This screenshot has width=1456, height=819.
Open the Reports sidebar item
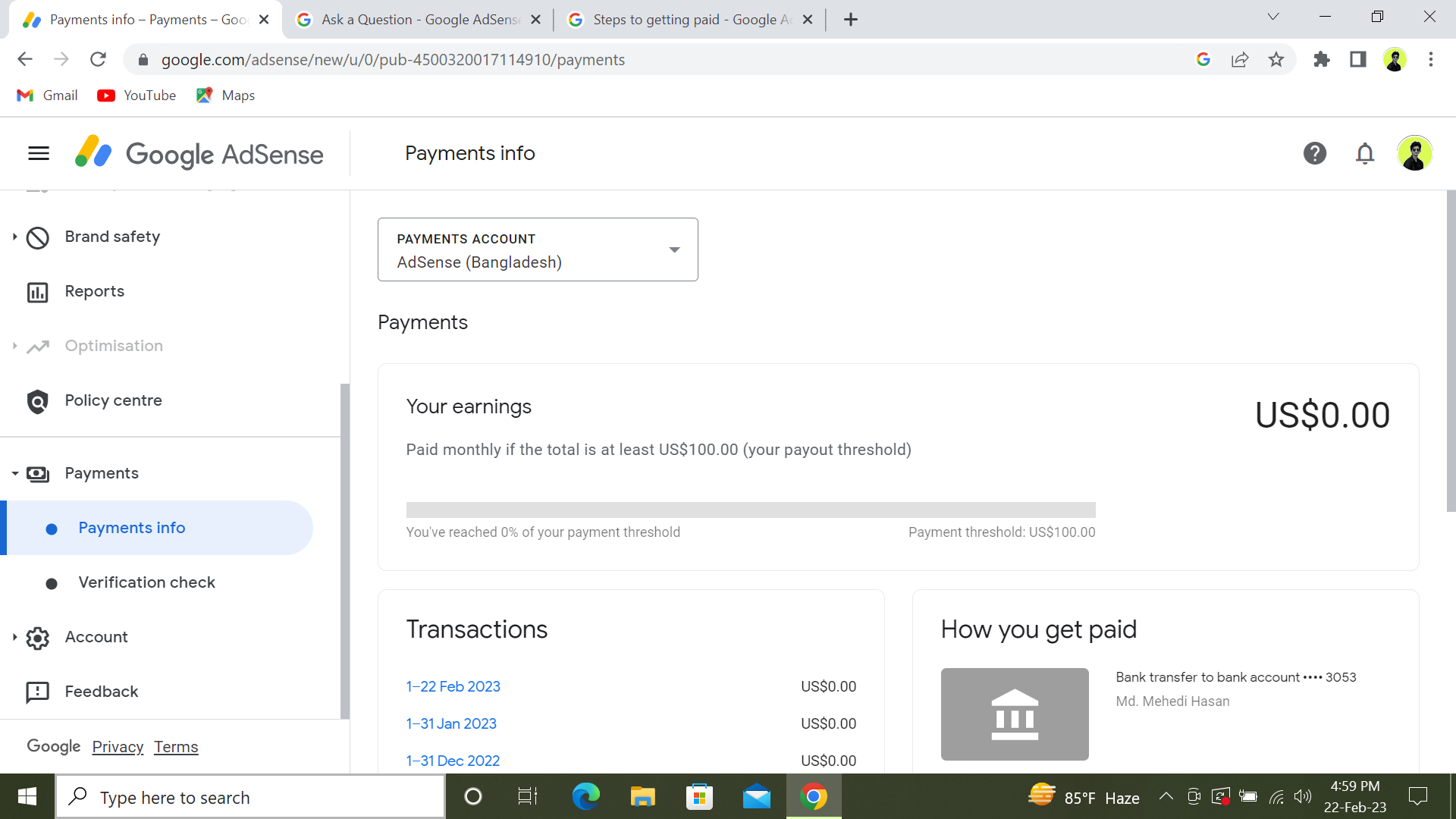(94, 291)
